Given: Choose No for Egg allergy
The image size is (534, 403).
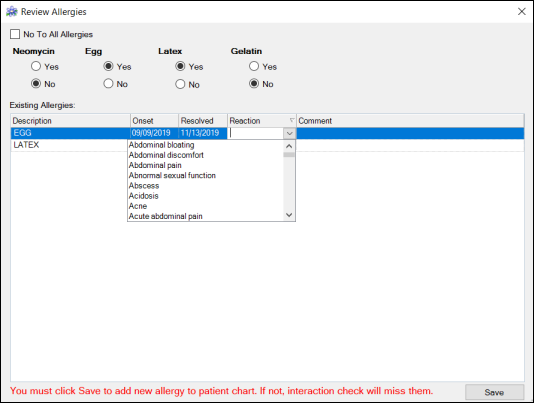Looking at the screenshot, I should [108, 83].
